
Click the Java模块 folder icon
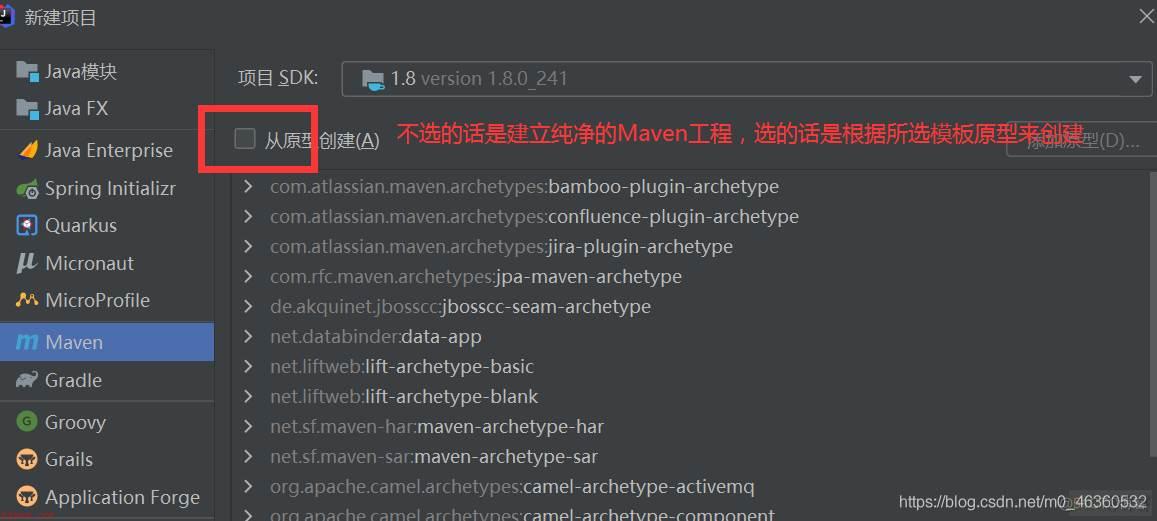(x=27, y=72)
